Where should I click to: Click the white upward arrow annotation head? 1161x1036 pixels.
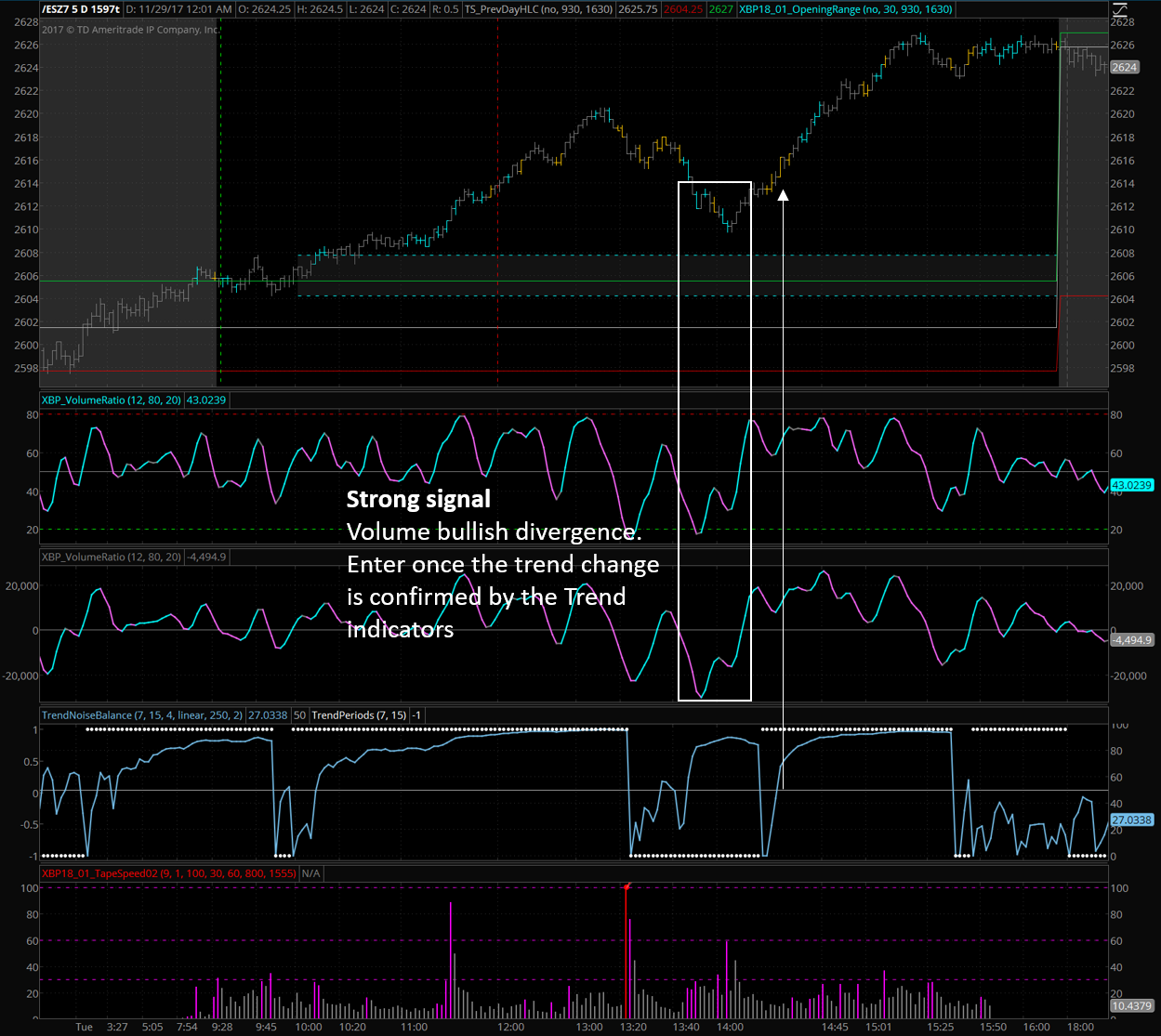[x=783, y=195]
